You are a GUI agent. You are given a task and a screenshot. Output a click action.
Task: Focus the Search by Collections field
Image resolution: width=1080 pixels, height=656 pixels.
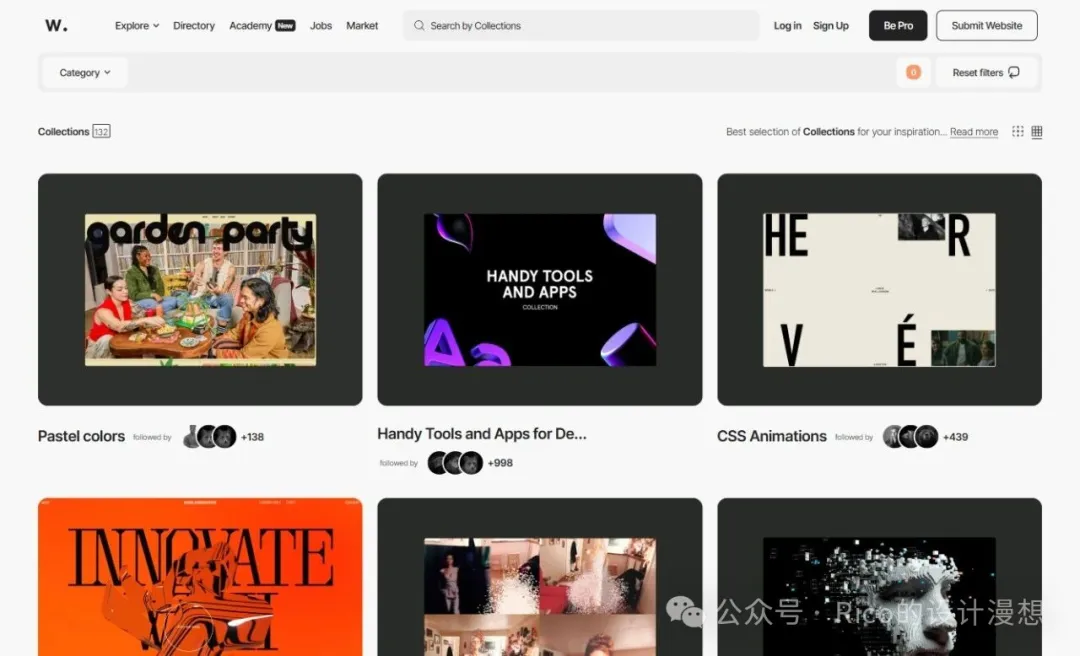(590, 26)
